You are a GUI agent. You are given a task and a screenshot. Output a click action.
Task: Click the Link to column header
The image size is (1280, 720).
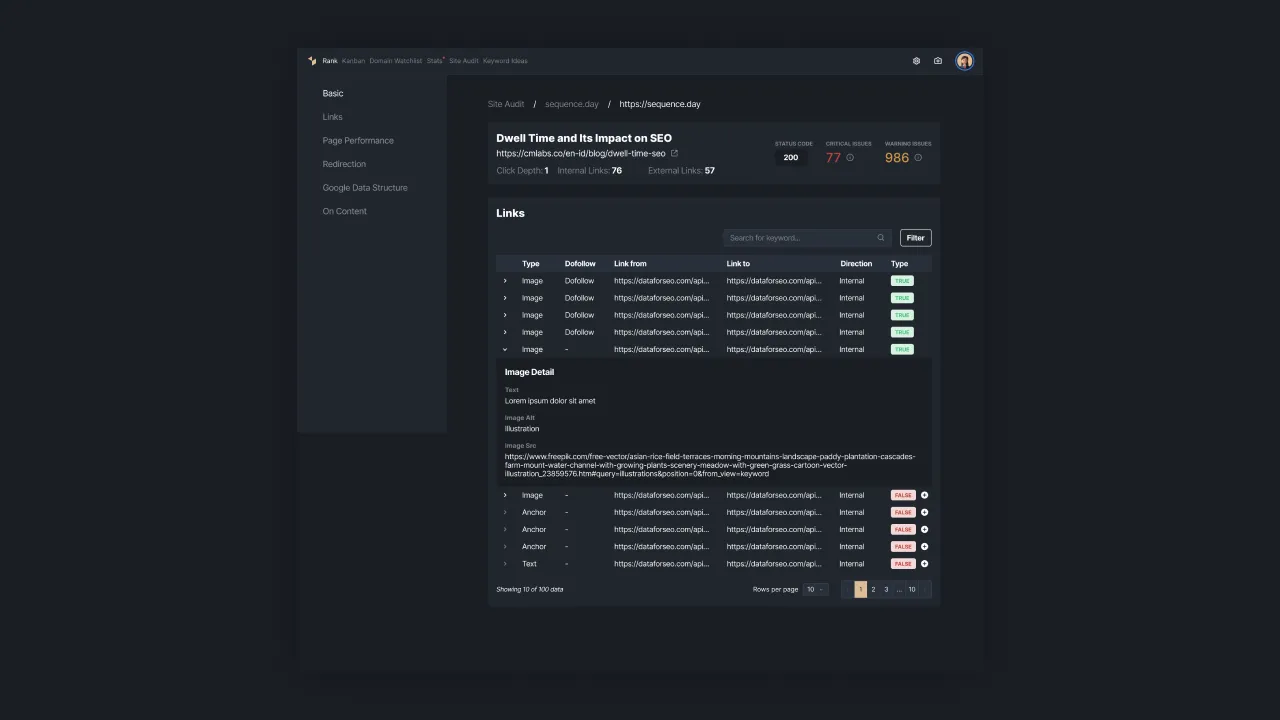click(738, 264)
